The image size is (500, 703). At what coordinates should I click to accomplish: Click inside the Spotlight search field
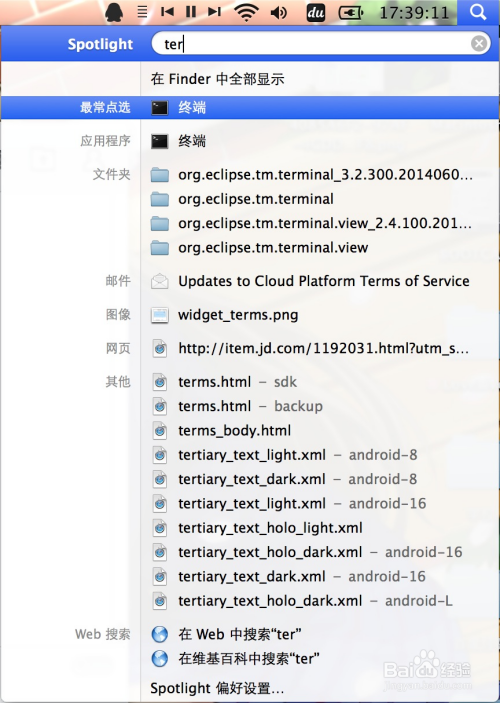point(321,44)
